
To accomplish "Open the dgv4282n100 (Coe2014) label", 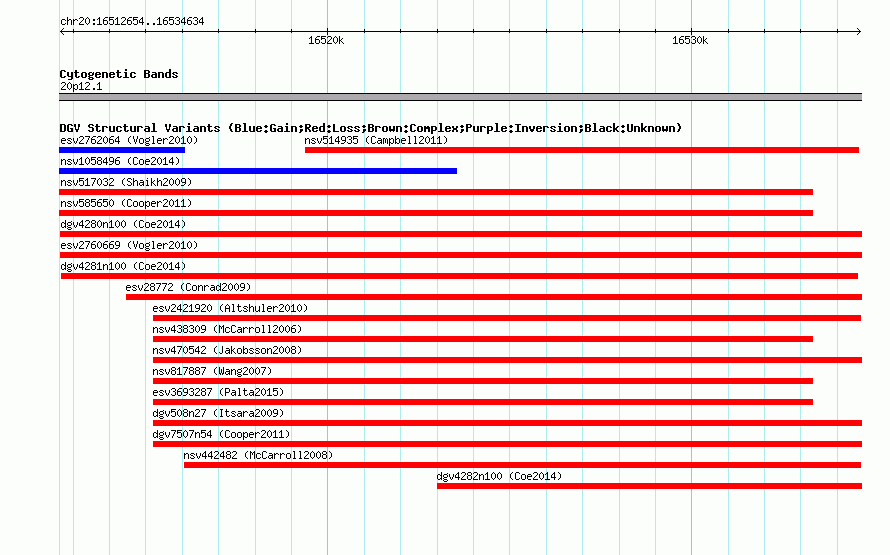I will 499,476.
